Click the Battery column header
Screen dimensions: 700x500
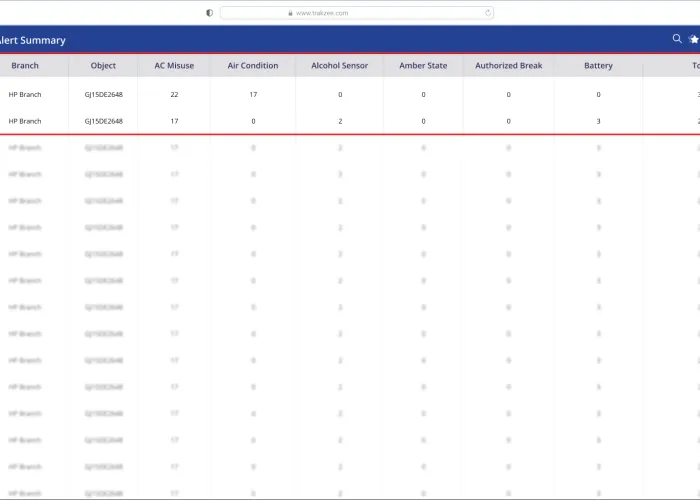pos(598,66)
